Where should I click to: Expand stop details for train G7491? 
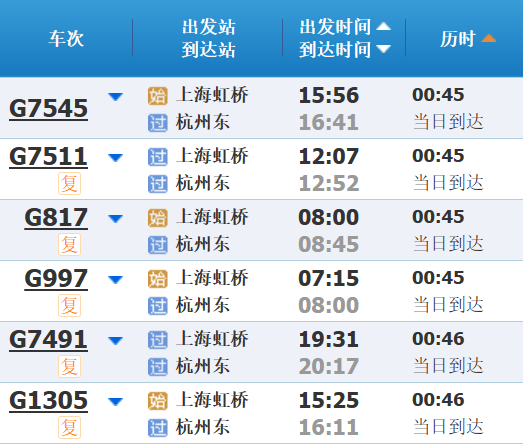pyautogui.click(x=116, y=341)
